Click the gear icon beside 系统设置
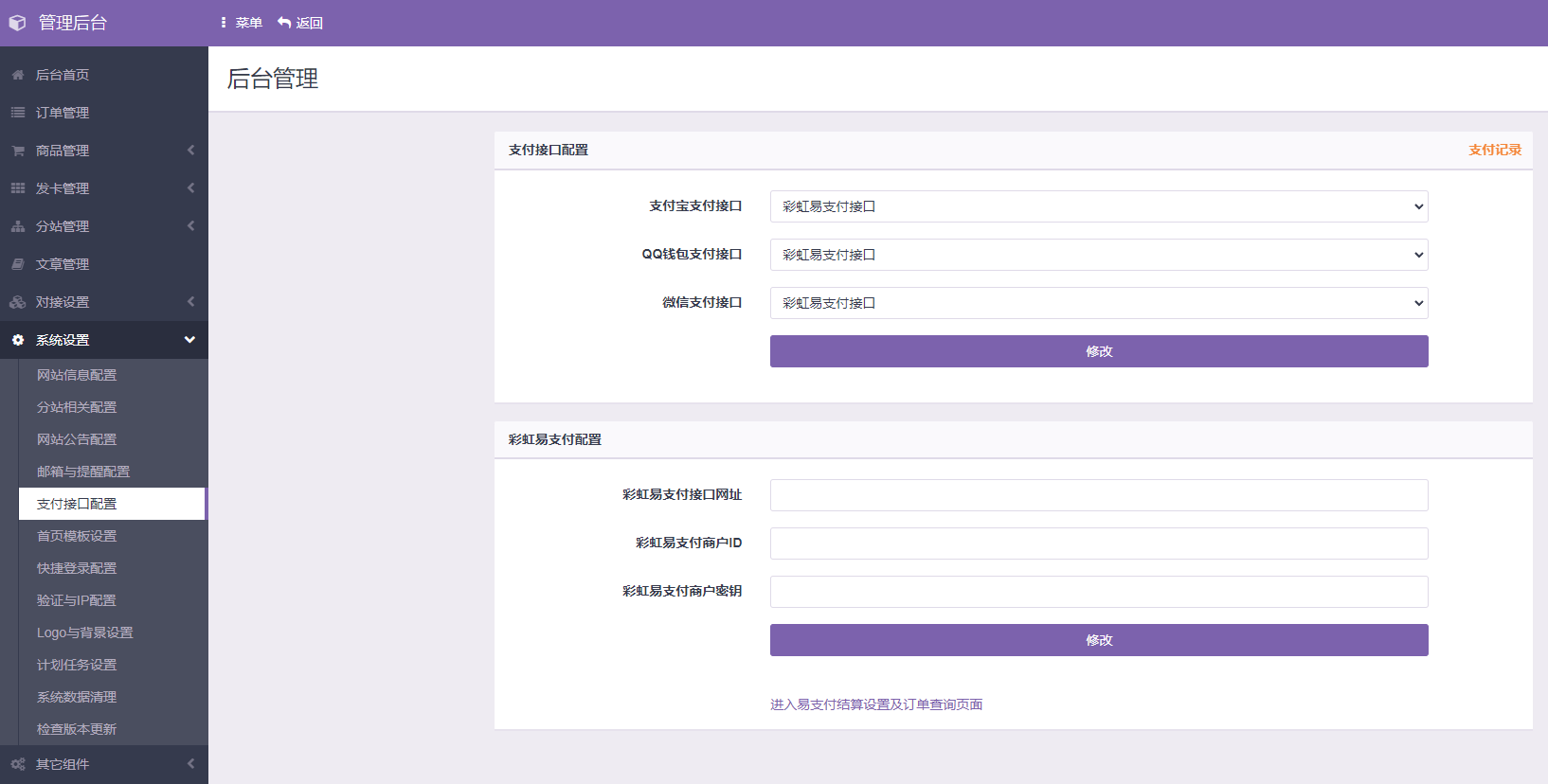The height and width of the screenshot is (784, 1548). point(18,340)
